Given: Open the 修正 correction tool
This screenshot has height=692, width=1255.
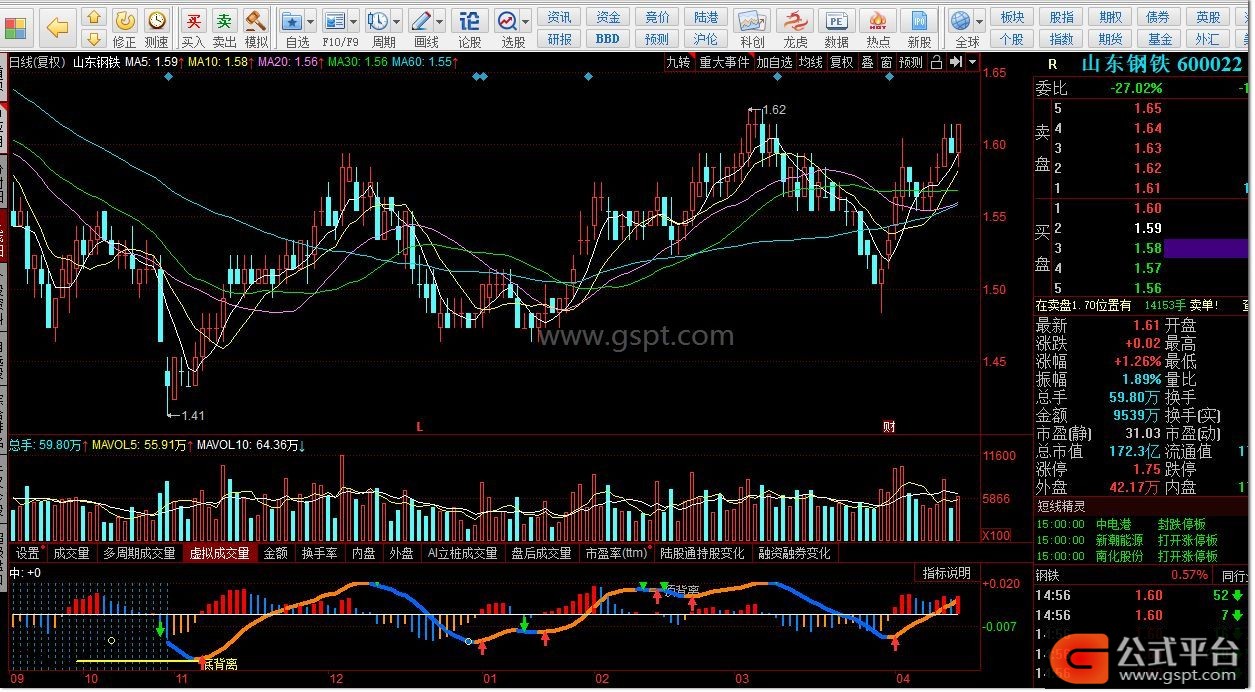Looking at the screenshot, I should pyautogui.click(x=125, y=28).
